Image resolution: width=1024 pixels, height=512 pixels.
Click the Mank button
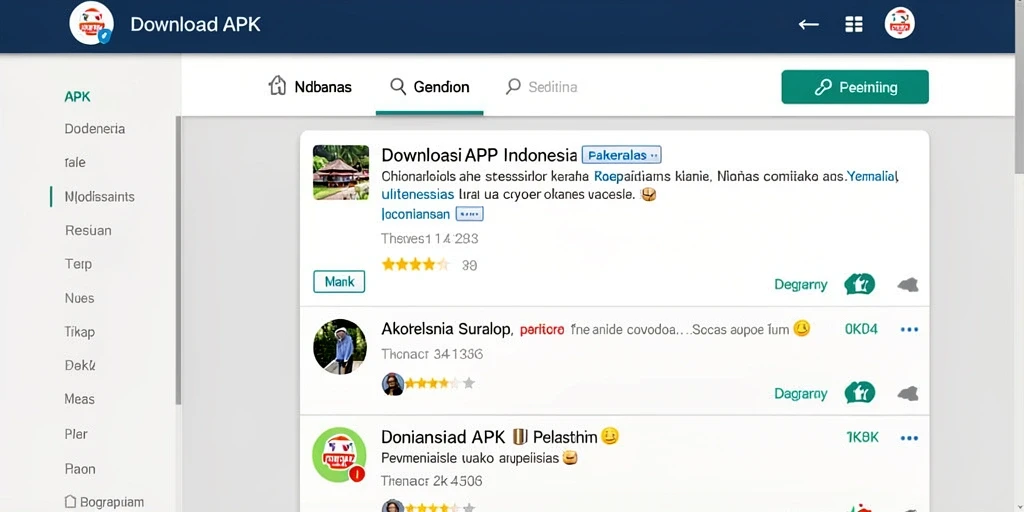pyautogui.click(x=339, y=281)
